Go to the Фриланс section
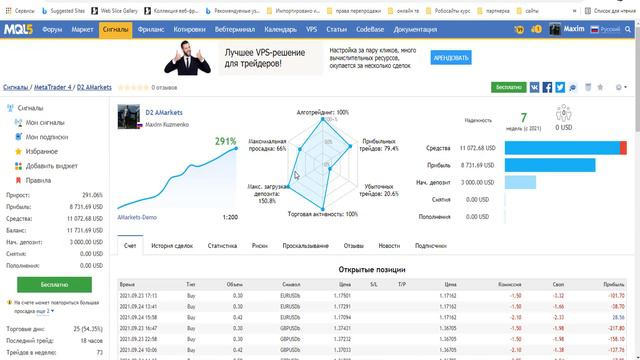Screen dimensions: 640x360 [151, 29]
